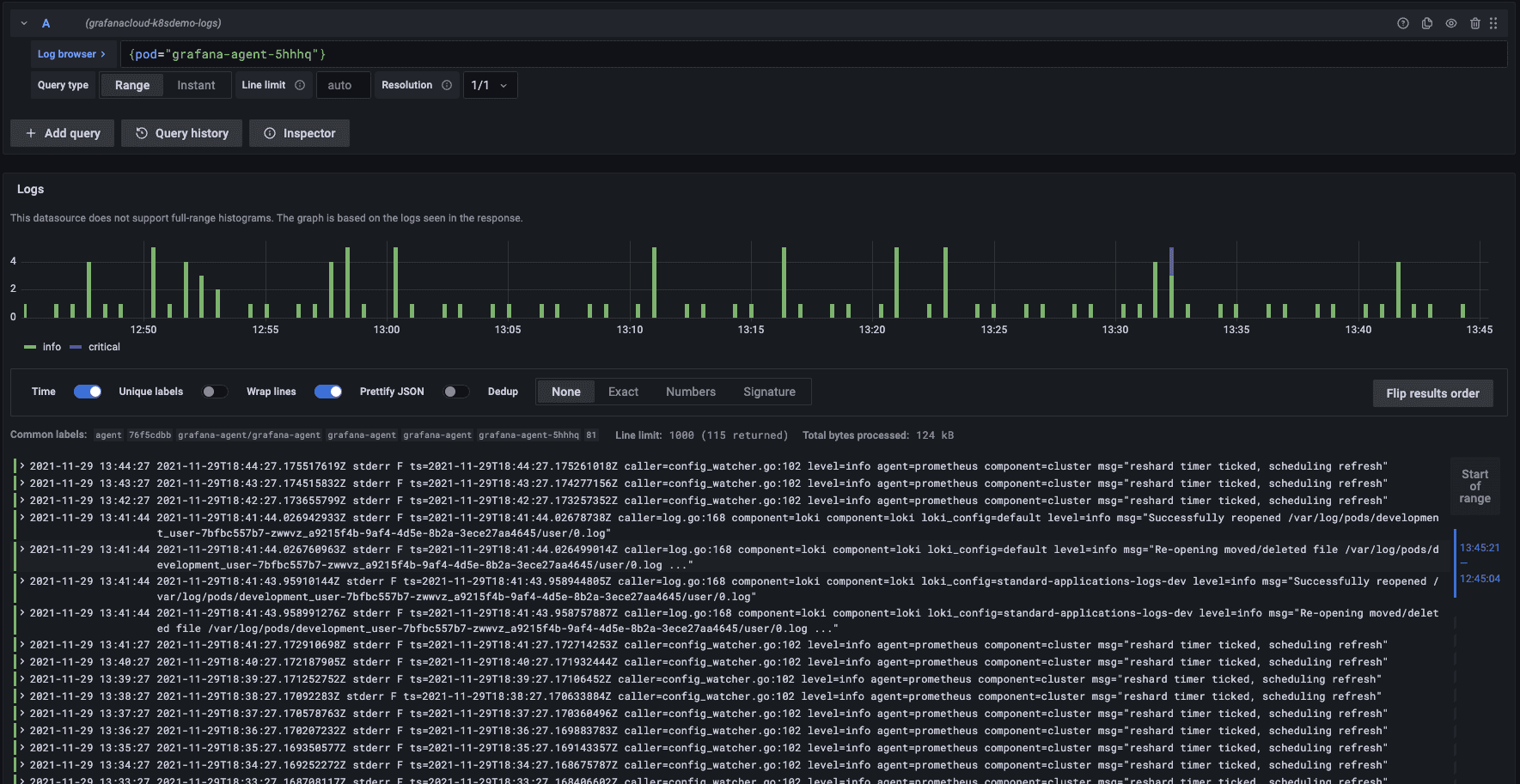Click the Query history clock icon
This screenshot has height=784, width=1520.
pos(142,133)
